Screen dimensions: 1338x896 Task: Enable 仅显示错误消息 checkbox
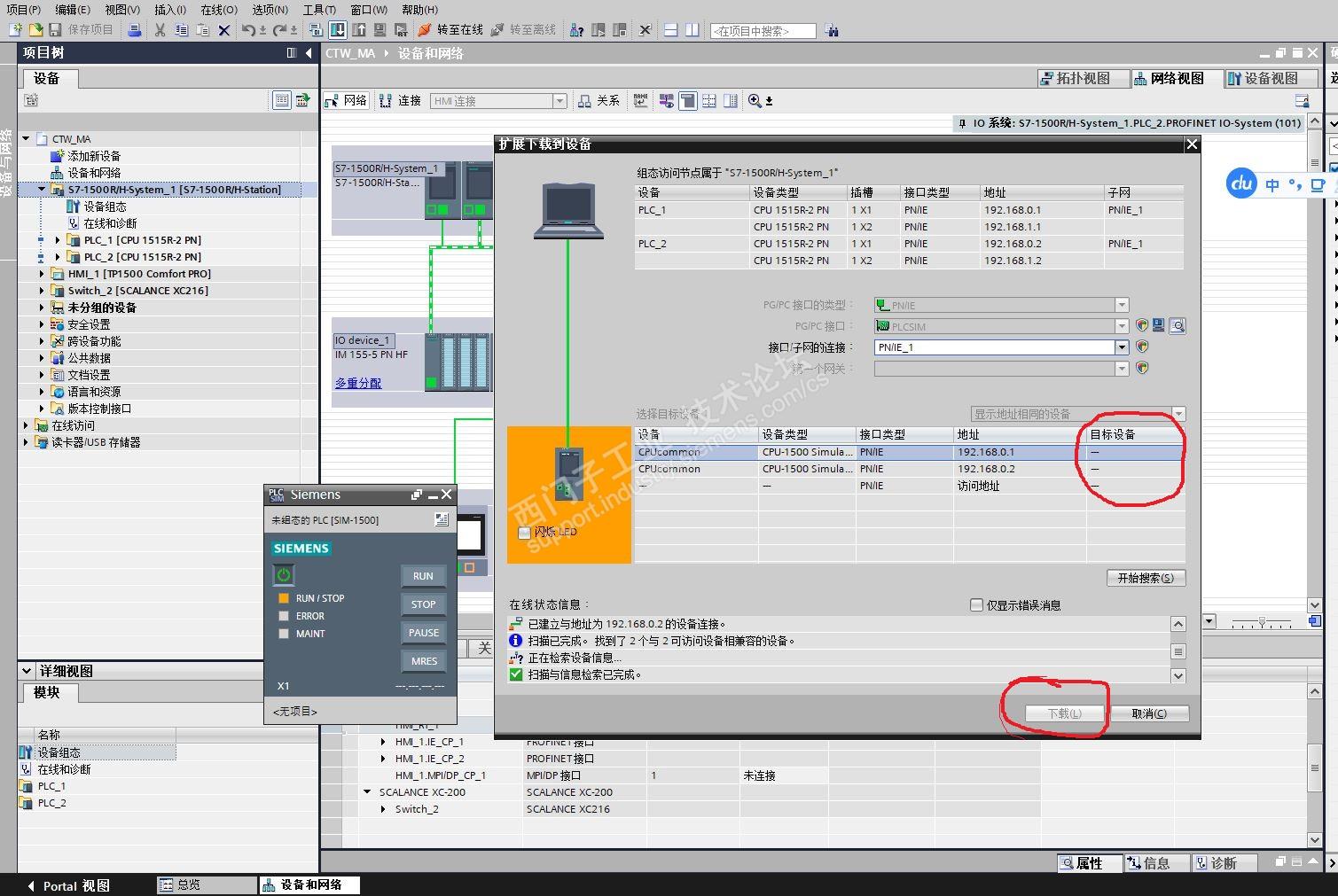[976, 605]
